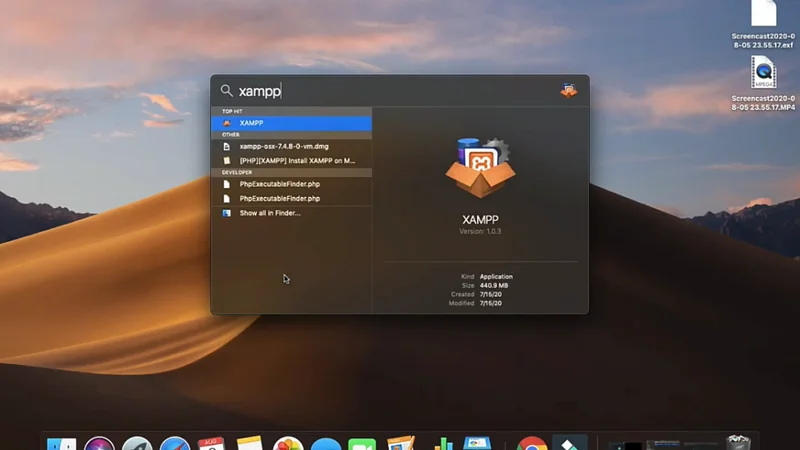Click Show all in Finder
The width and height of the screenshot is (800, 450).
pyautogui.click(x=269, y=213)
